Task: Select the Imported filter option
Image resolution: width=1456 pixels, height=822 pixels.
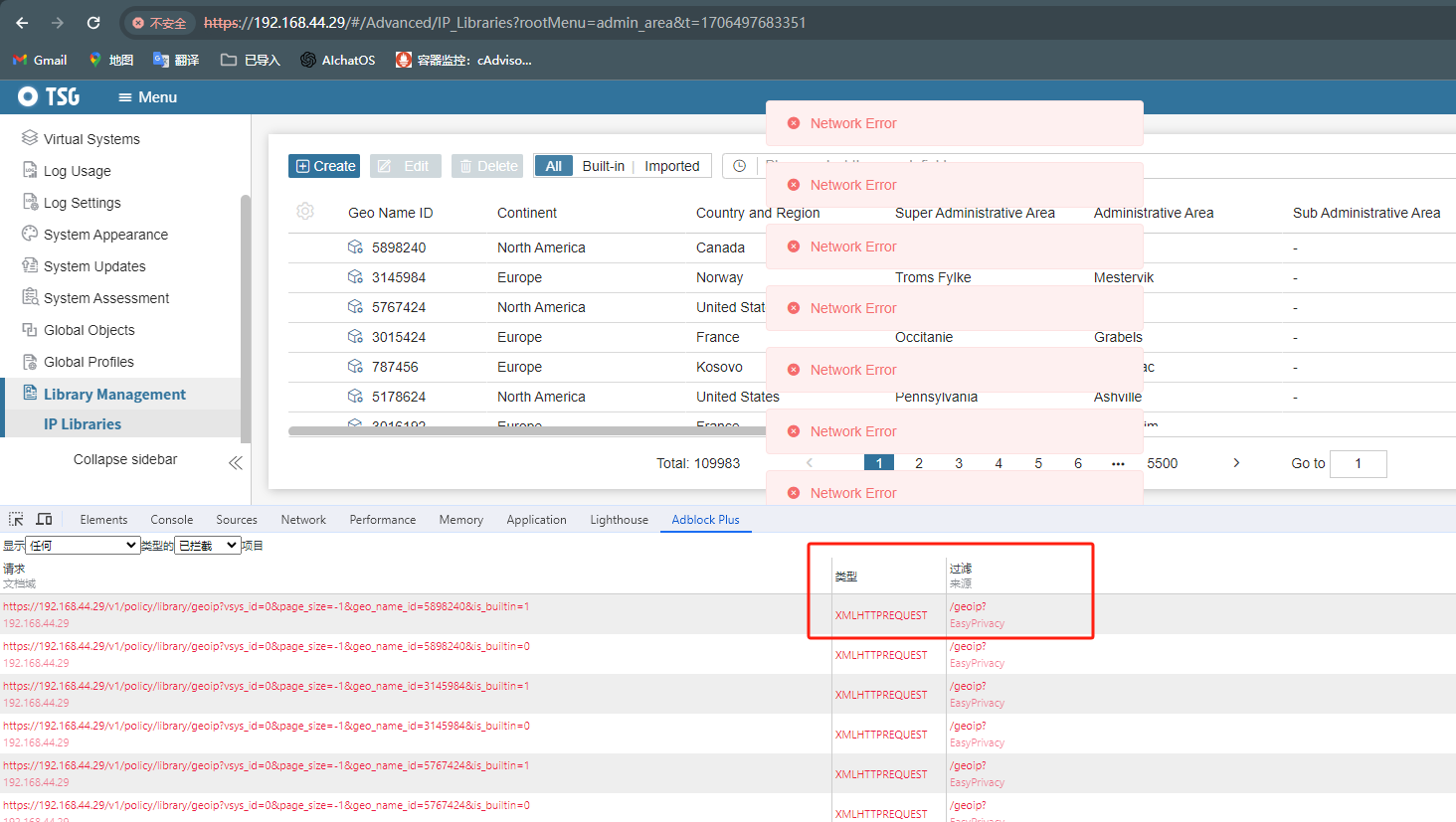Action: [671, 166]
